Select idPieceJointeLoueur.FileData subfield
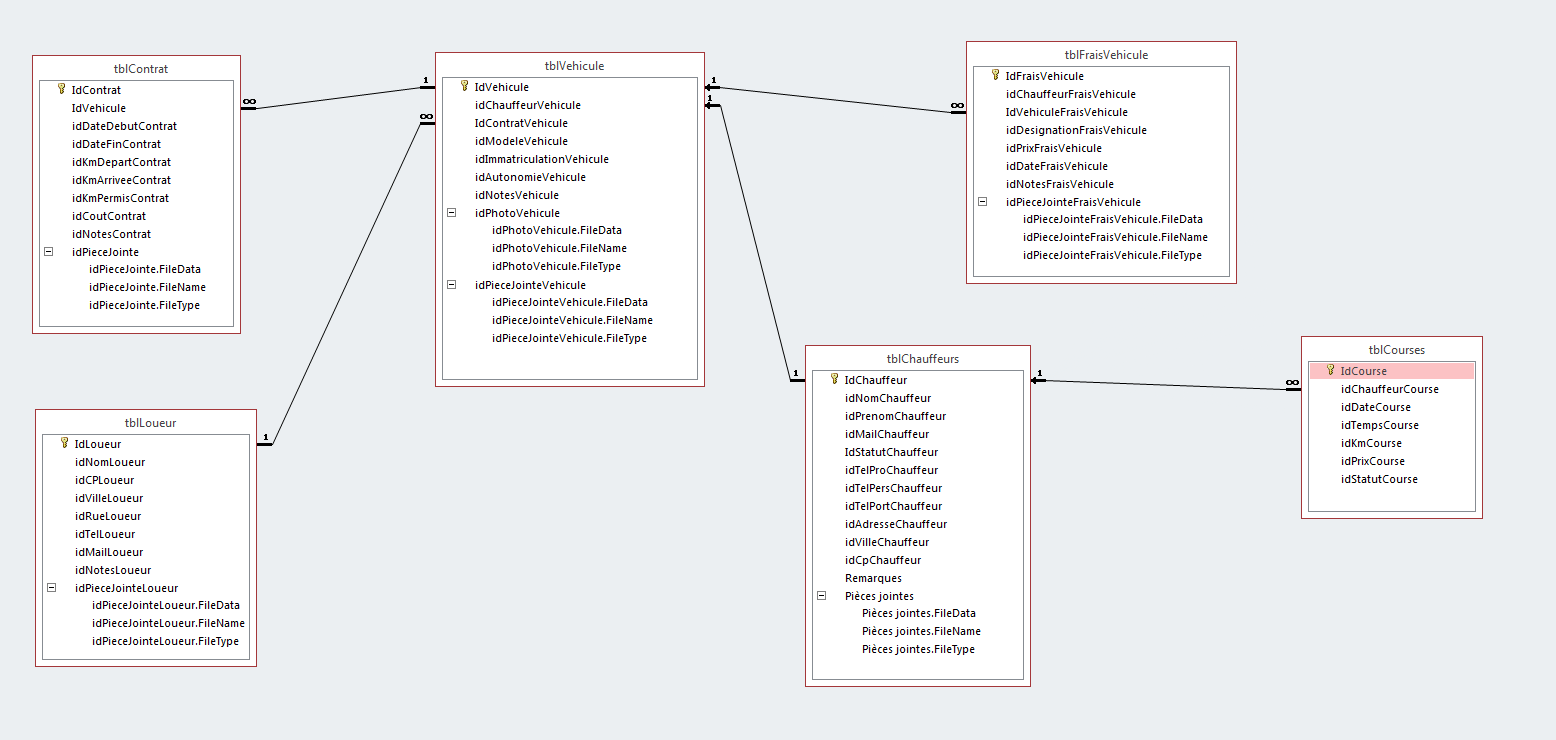 coord(165,605)
